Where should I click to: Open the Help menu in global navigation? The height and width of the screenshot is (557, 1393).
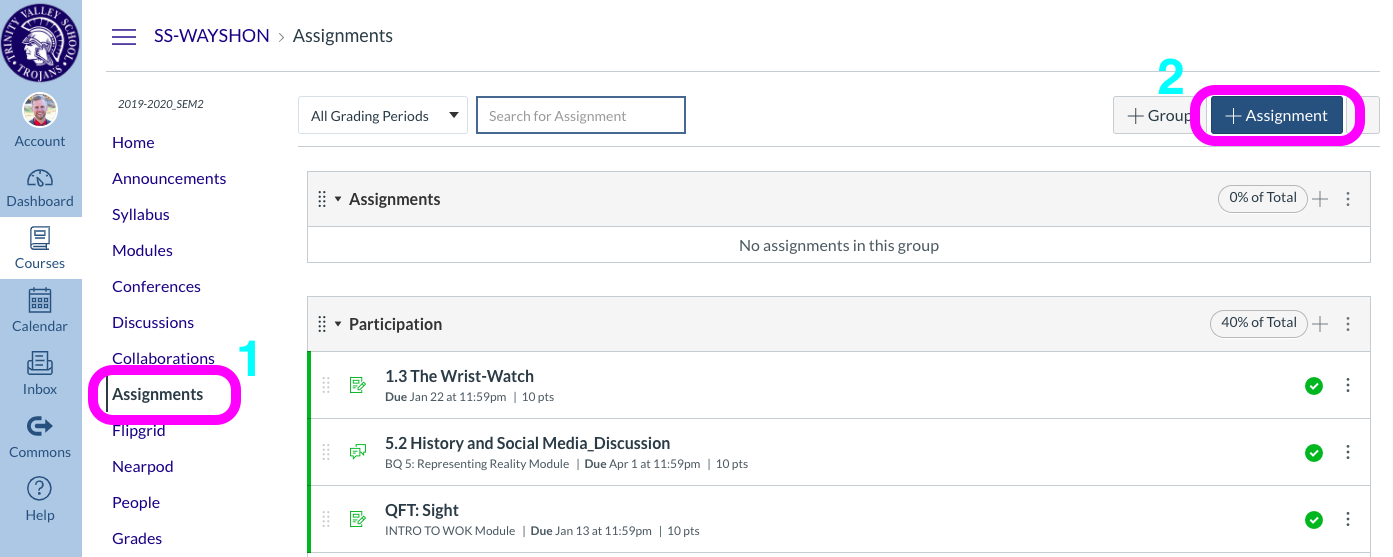40,499
